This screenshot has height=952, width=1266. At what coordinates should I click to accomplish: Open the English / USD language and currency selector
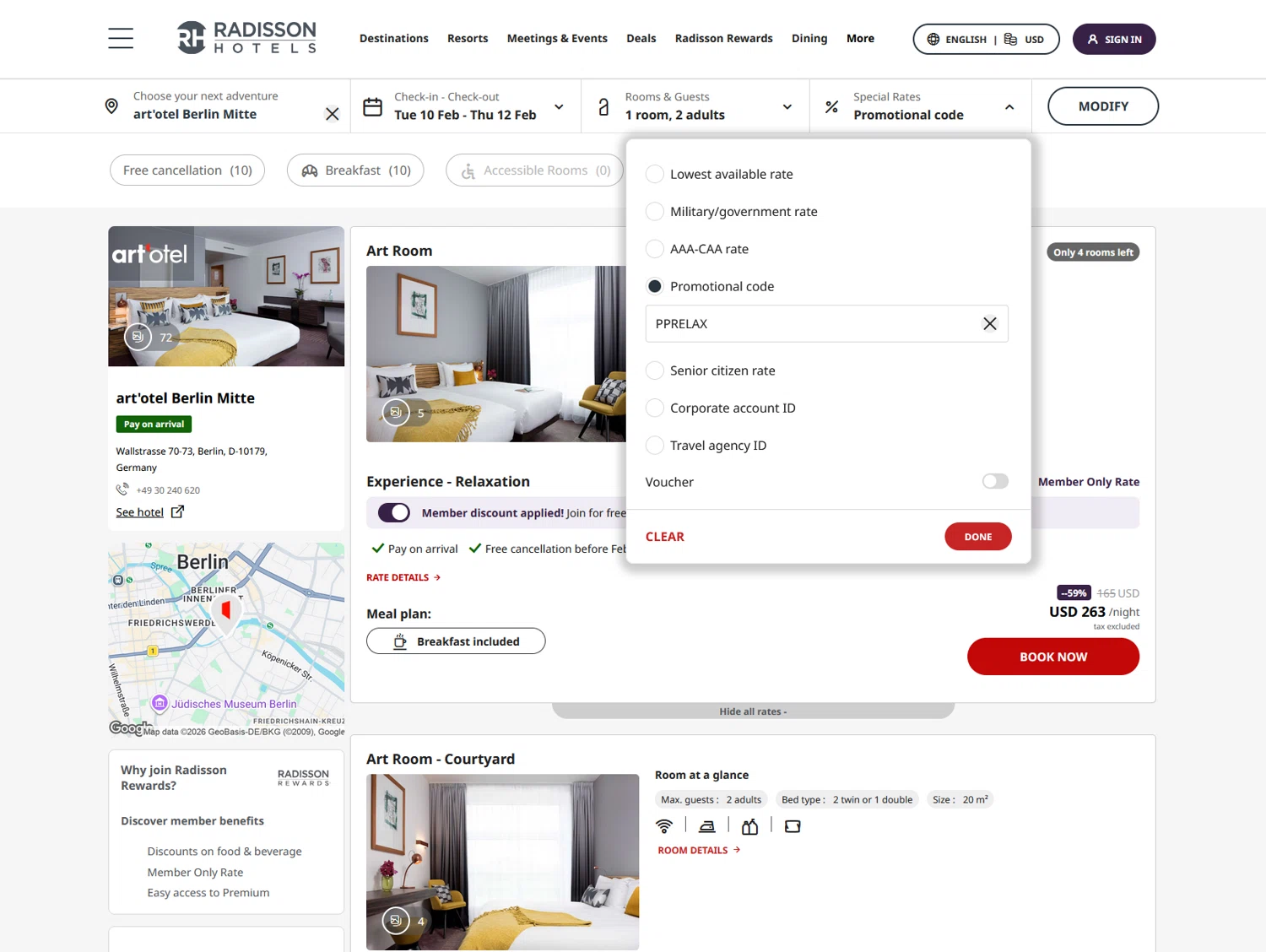pyautogui.click(x=986, y=39)
